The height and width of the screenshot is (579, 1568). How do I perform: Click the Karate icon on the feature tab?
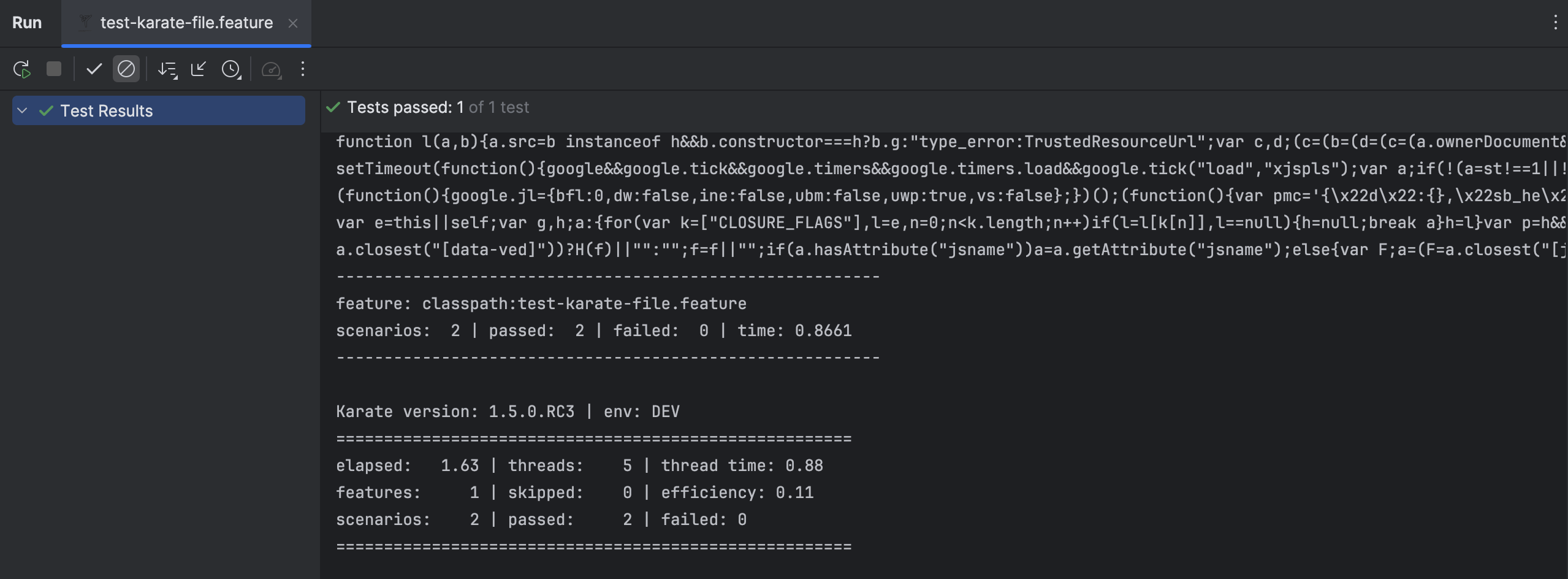84,23
